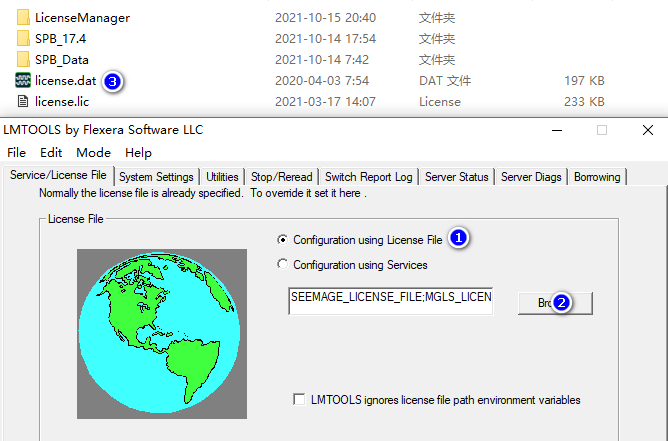Click the license.dat file icon

tap(23, 80)
